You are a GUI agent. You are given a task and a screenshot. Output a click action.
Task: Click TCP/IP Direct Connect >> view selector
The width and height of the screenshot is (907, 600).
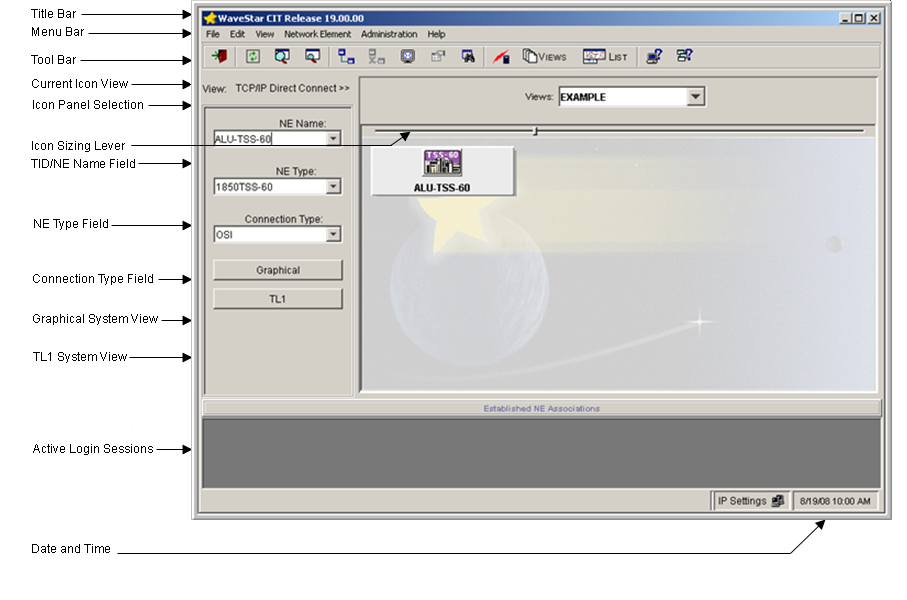pos(292,89)
